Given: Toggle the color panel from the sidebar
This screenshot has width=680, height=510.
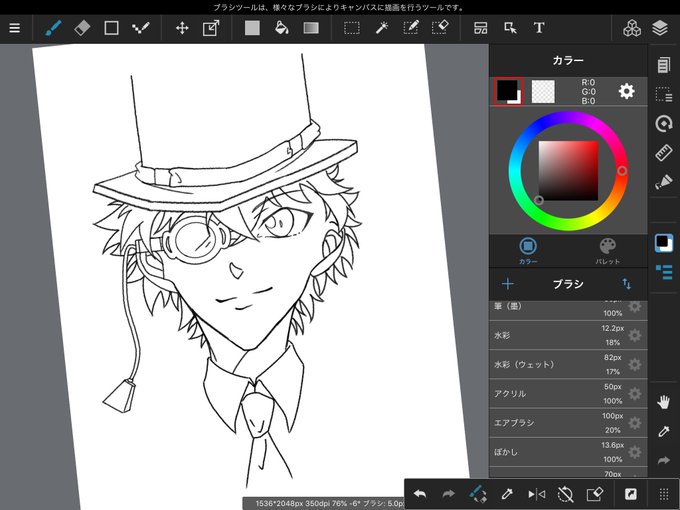Looking at the screenshot, I should 664,243.
